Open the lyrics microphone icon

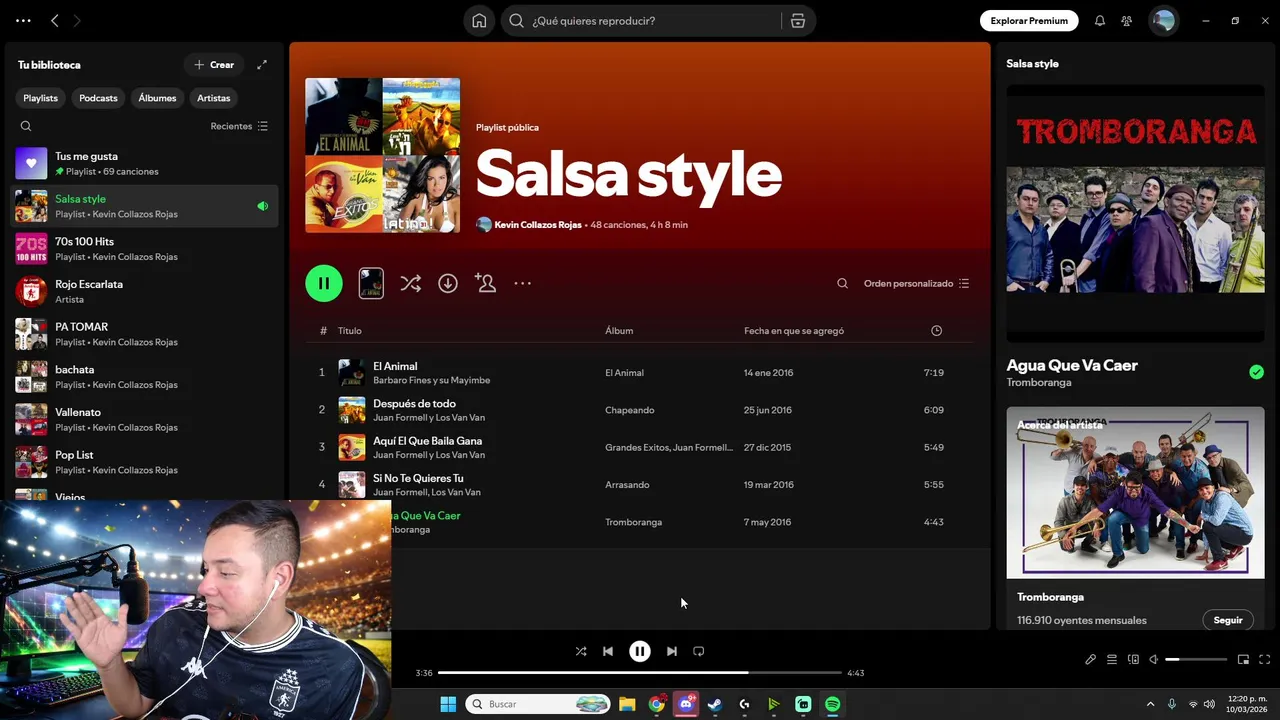[1090, 659]
